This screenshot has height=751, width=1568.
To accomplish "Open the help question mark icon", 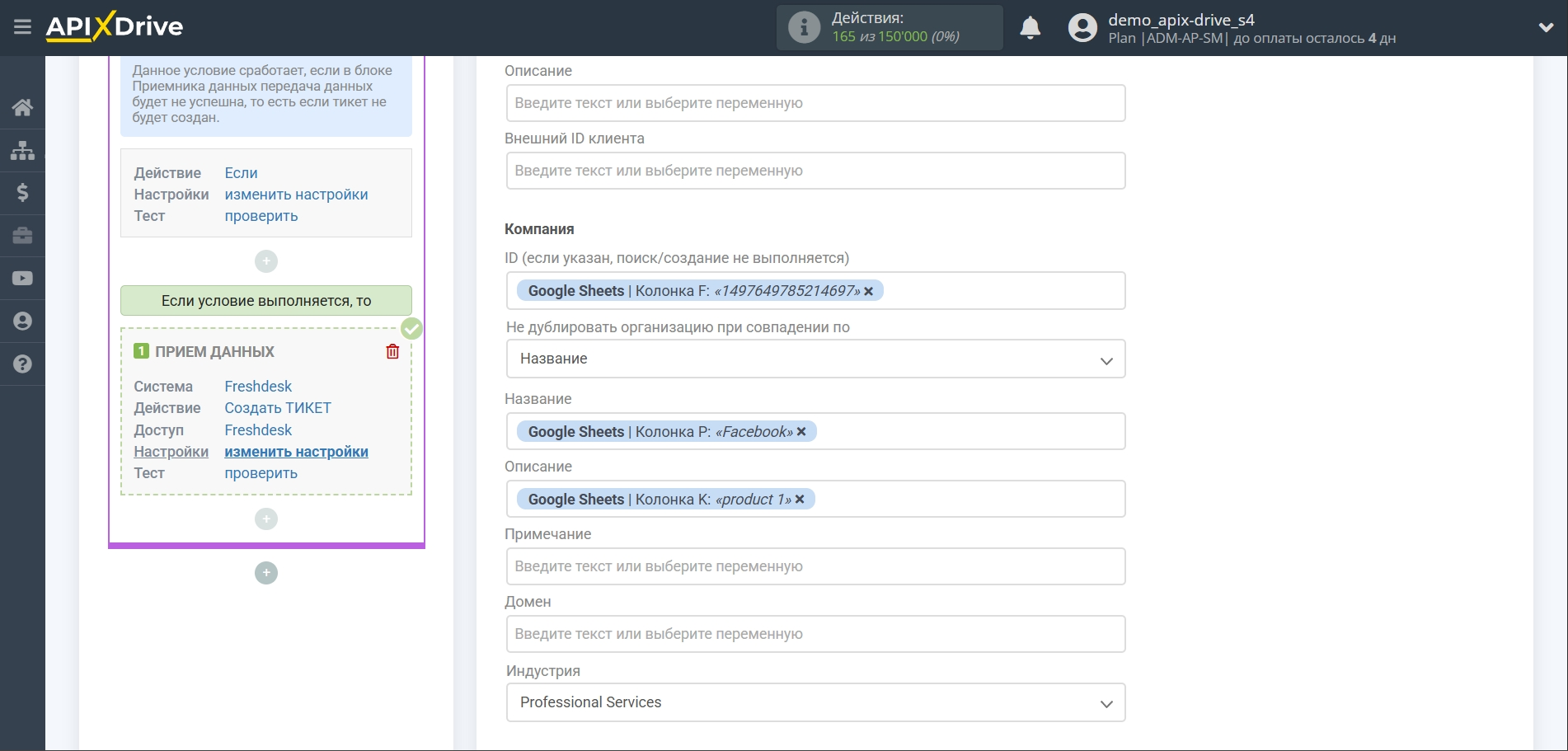I will point(22,364).
